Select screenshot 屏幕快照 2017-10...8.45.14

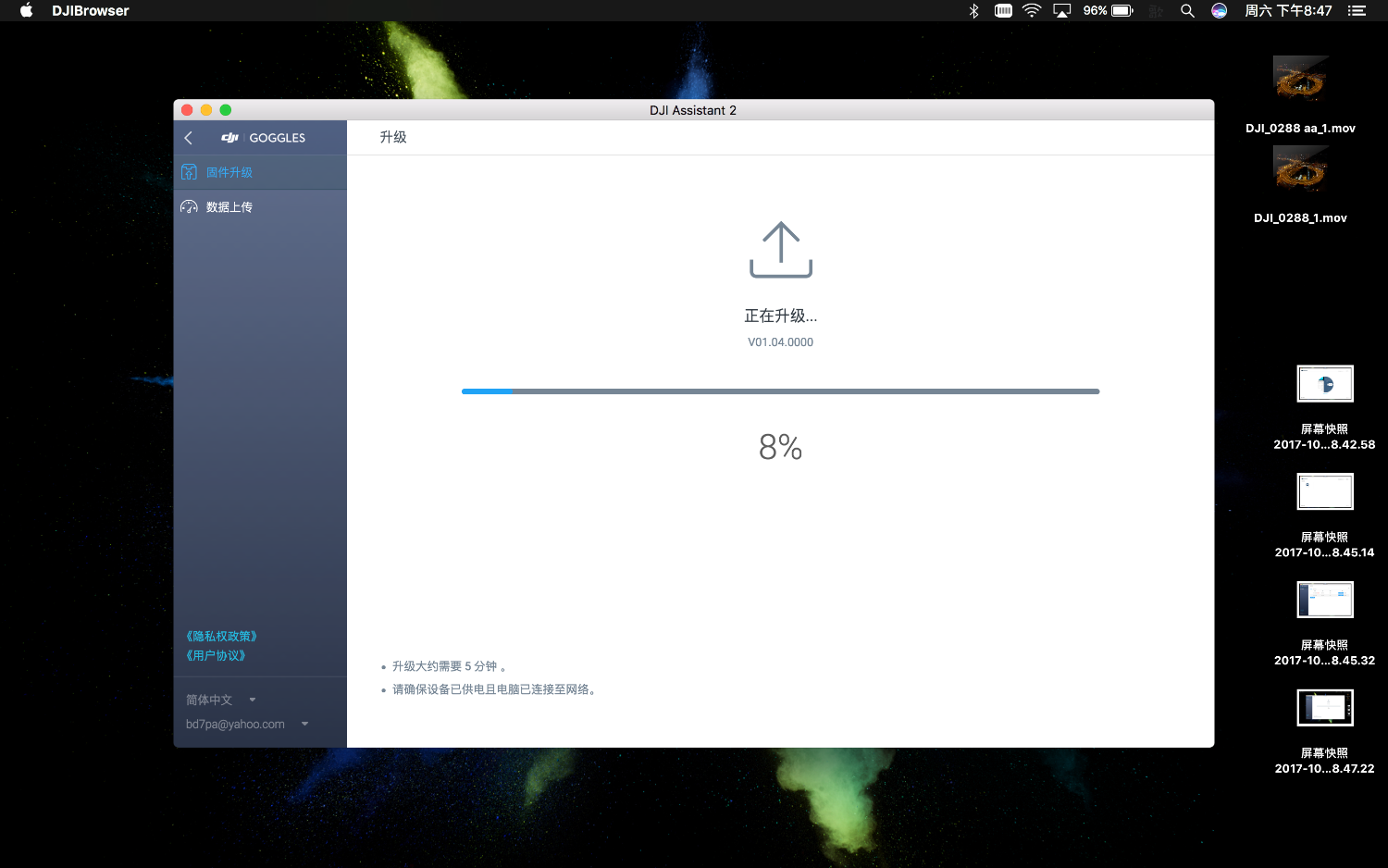1325,515
